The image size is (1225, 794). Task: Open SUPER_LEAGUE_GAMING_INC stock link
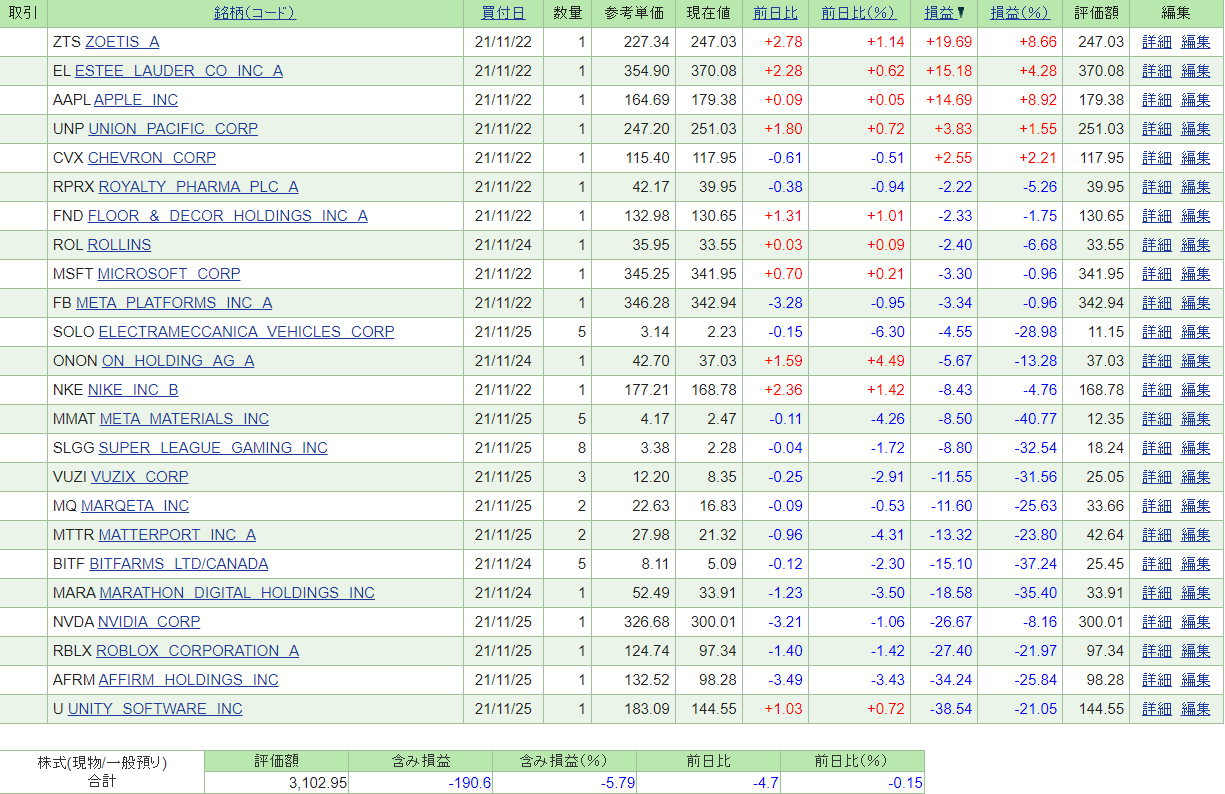pos(213,448)
